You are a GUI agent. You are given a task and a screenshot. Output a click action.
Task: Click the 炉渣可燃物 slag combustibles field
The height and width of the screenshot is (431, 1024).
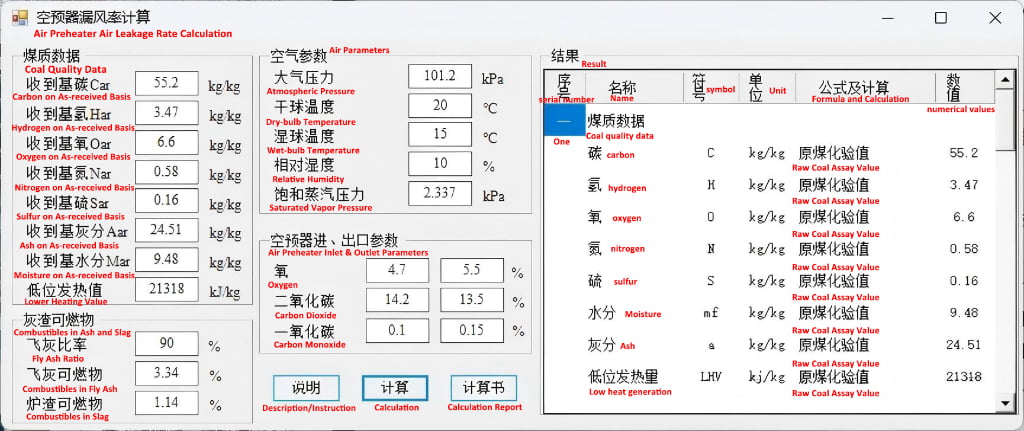[x=166, y=402]
